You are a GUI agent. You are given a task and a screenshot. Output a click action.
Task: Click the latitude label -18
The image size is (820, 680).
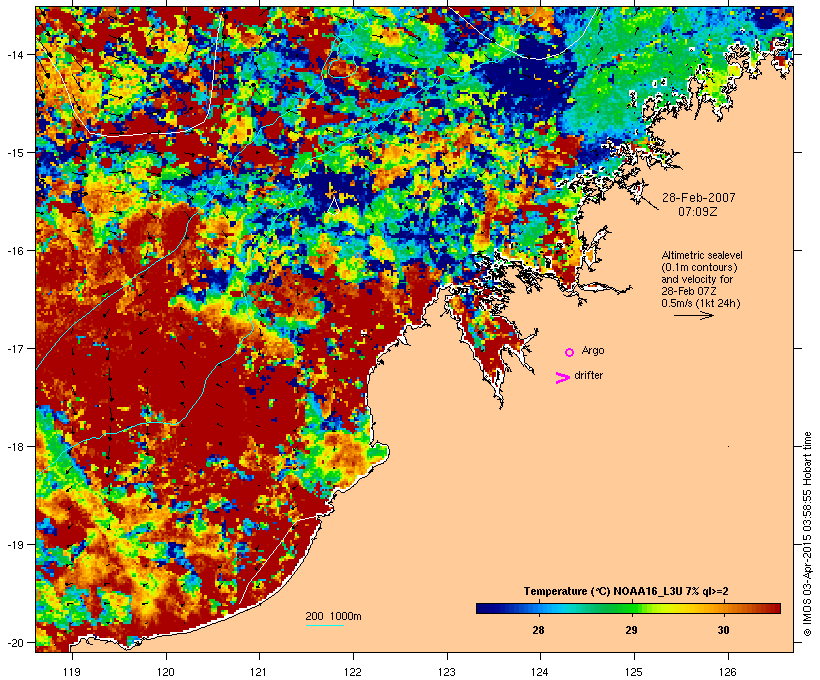coord(14,446)
